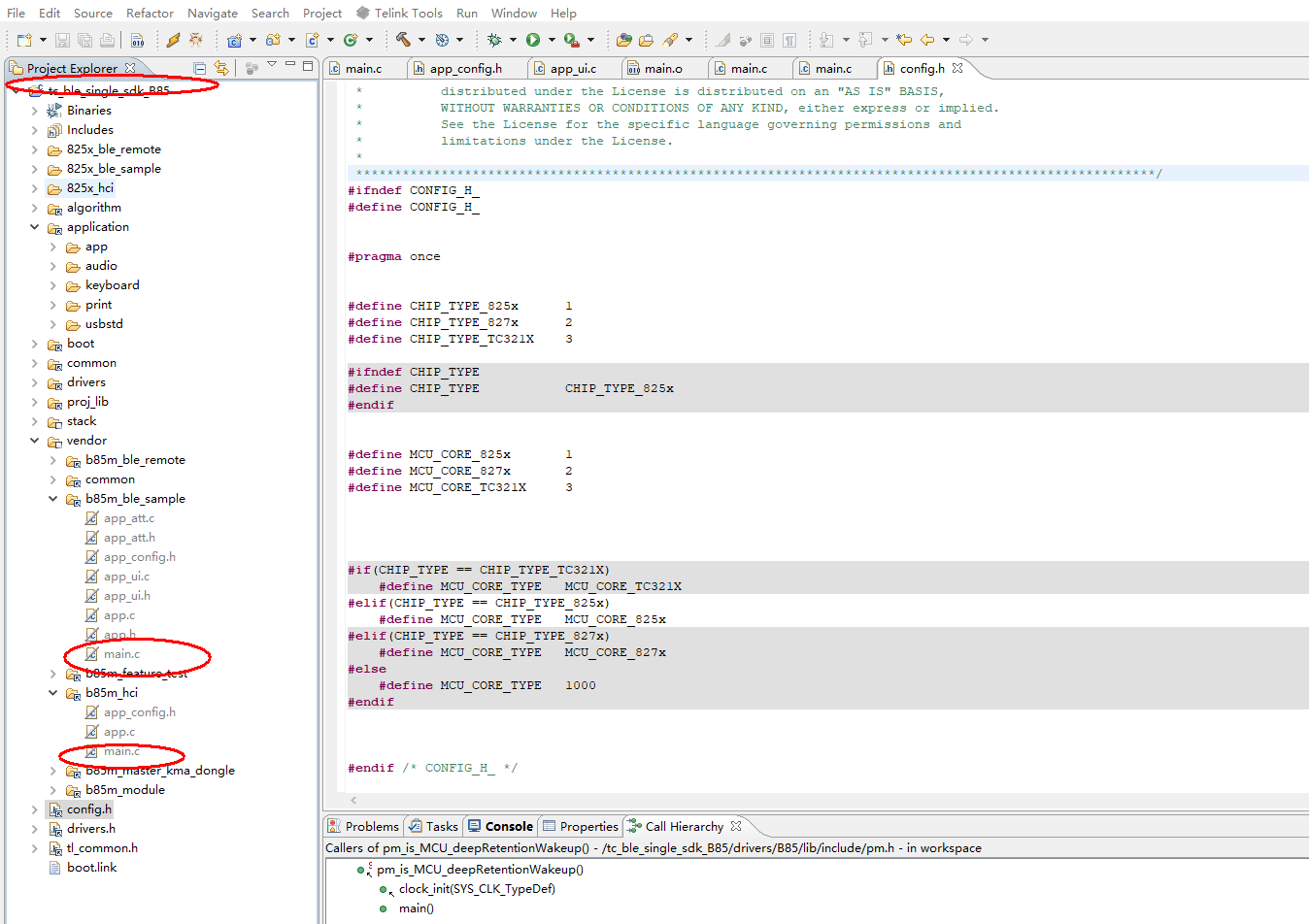Switch to the app_ui.c editor tab
This screenshot has width=1309, height=924.
pyautogui.click(x=573, y=68)
